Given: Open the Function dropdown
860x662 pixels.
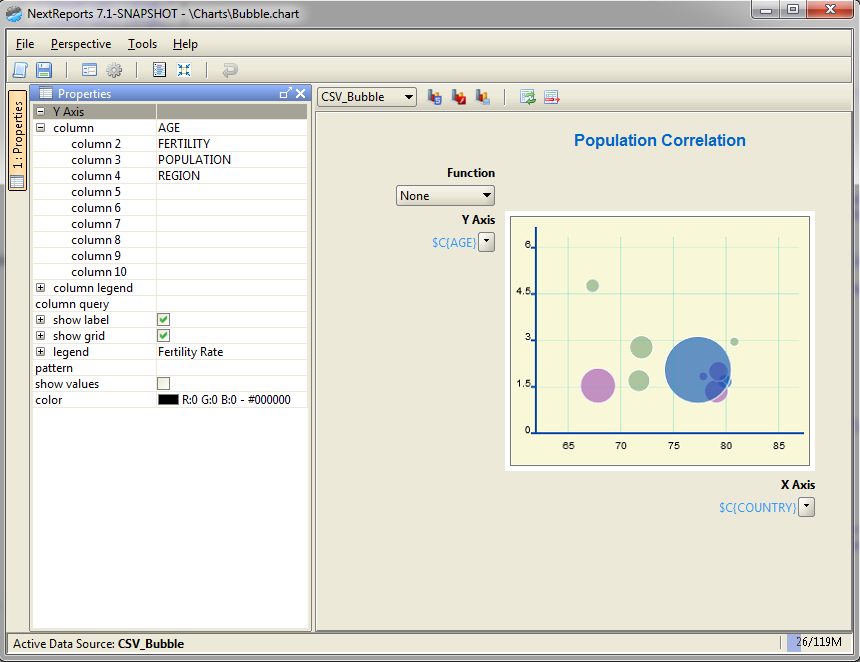Looking at the screenshot, I should point(445,195).
